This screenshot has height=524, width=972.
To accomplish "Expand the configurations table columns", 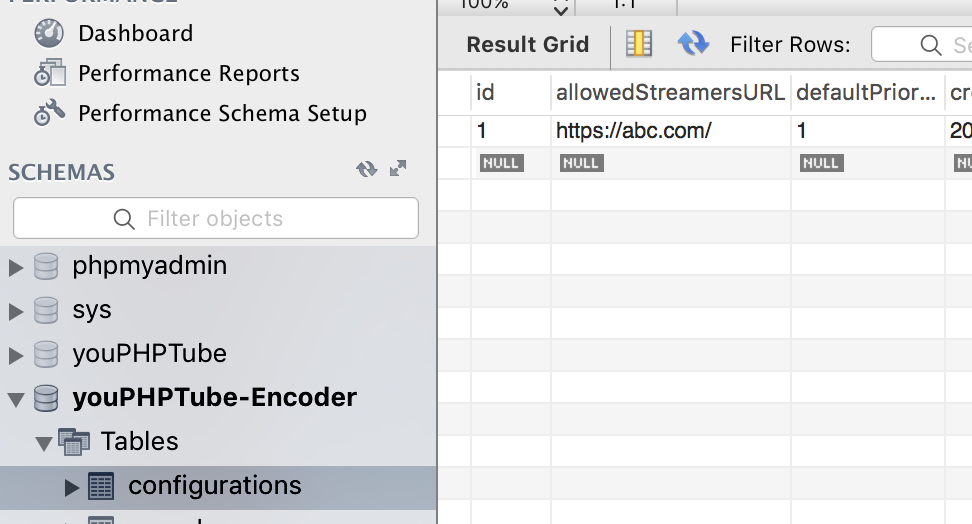I will click(72, 487).
